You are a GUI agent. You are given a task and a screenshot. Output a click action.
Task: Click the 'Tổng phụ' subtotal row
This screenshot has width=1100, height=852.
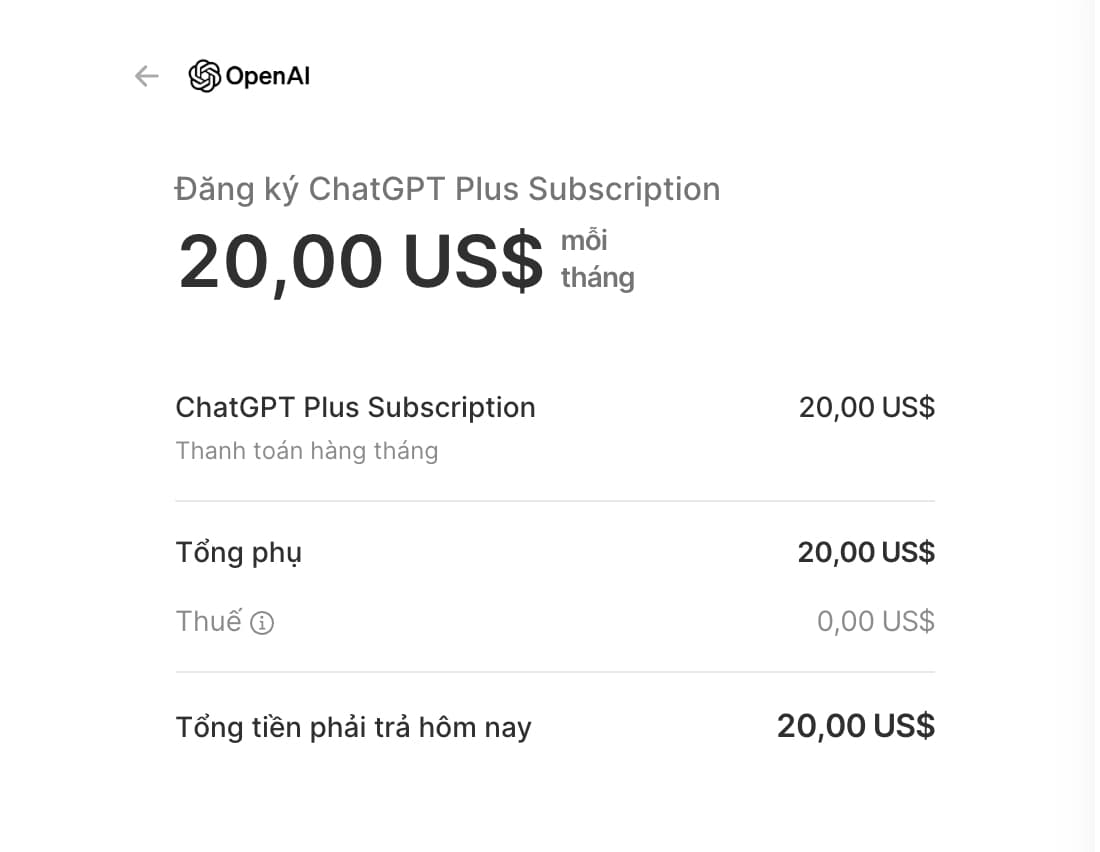(238, 551)
